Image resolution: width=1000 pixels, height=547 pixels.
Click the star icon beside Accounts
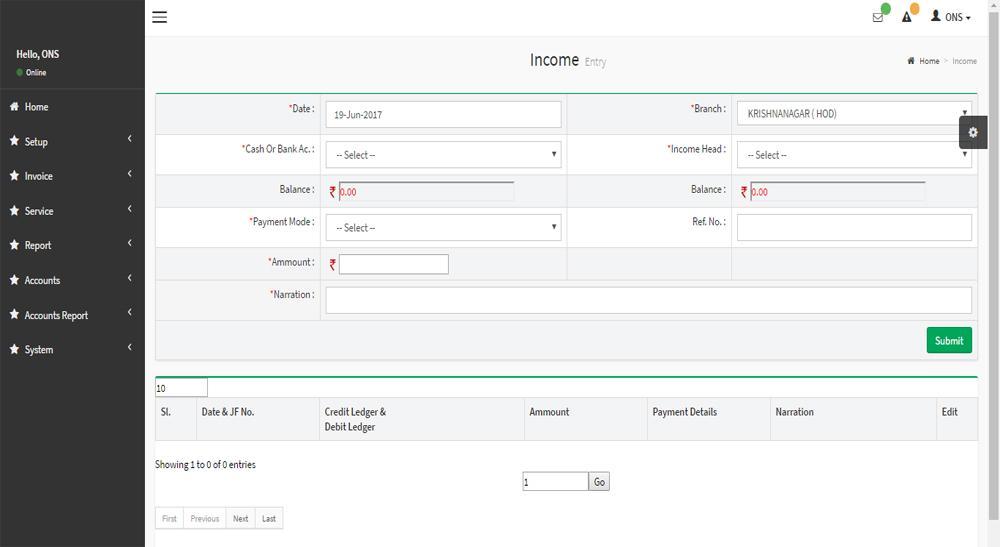click(x=14, y=280)
